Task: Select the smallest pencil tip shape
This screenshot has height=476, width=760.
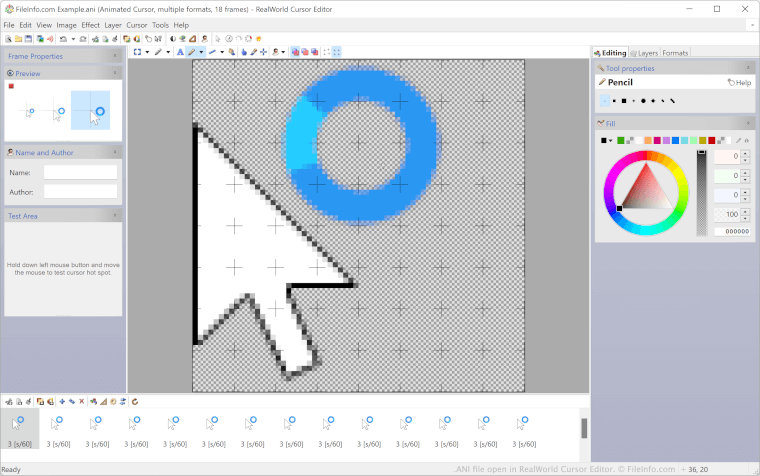Action: coord(604,100)
